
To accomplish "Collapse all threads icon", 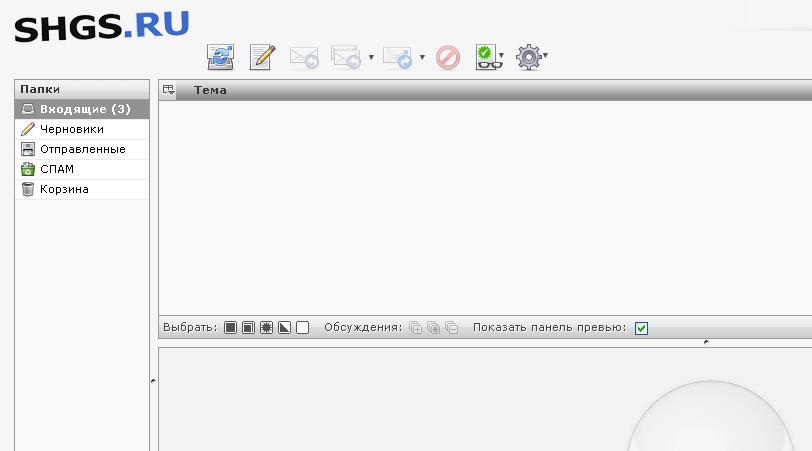I will [452, 328].
